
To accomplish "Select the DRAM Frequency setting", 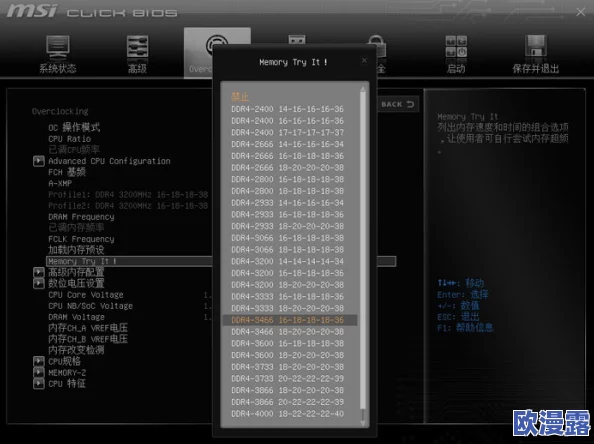I will point(81,217).
